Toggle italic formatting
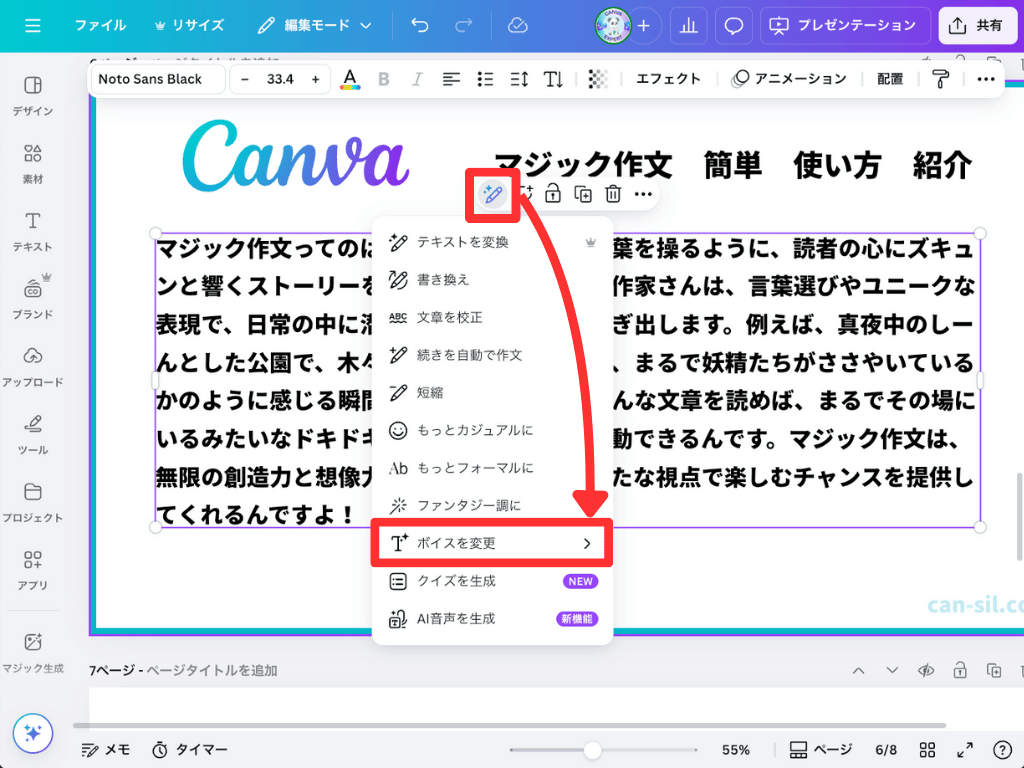The image size is (1024, 768). pyautogui.click(x=417, y=79)
